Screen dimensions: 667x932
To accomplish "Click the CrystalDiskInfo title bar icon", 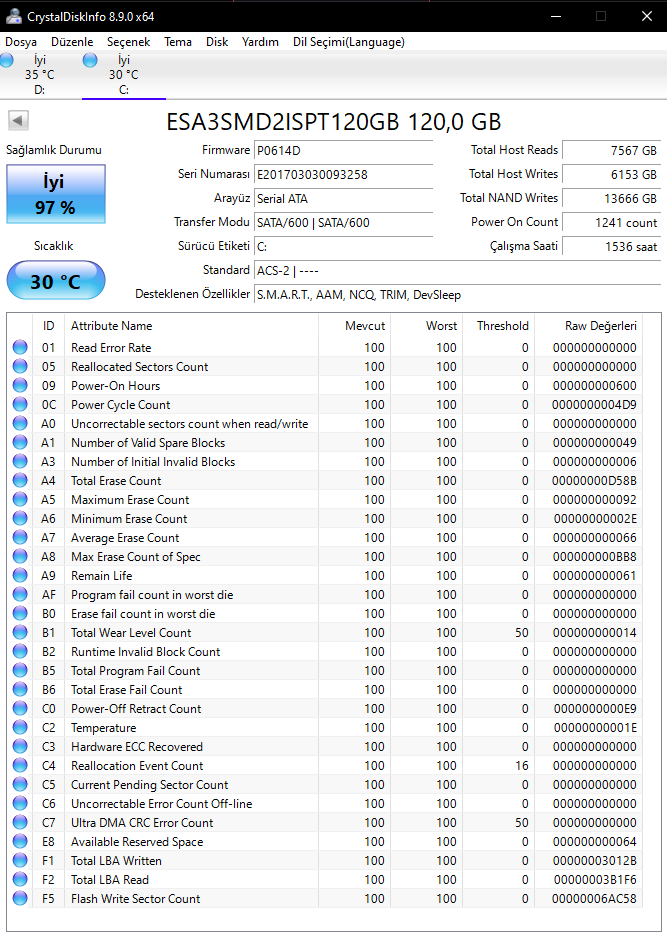I will click(x=13, y=16).
